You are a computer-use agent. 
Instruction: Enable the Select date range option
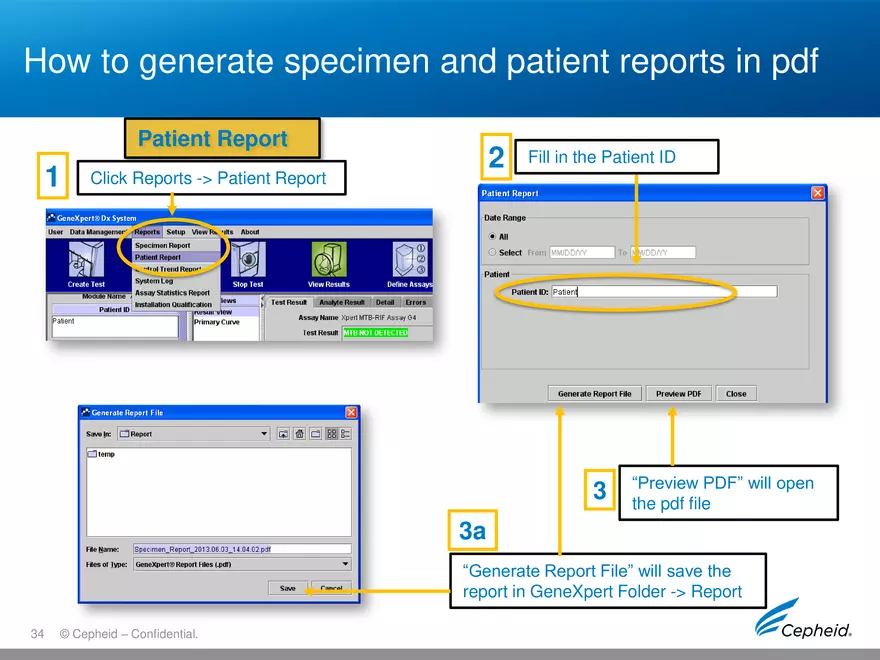click(490, 252)
